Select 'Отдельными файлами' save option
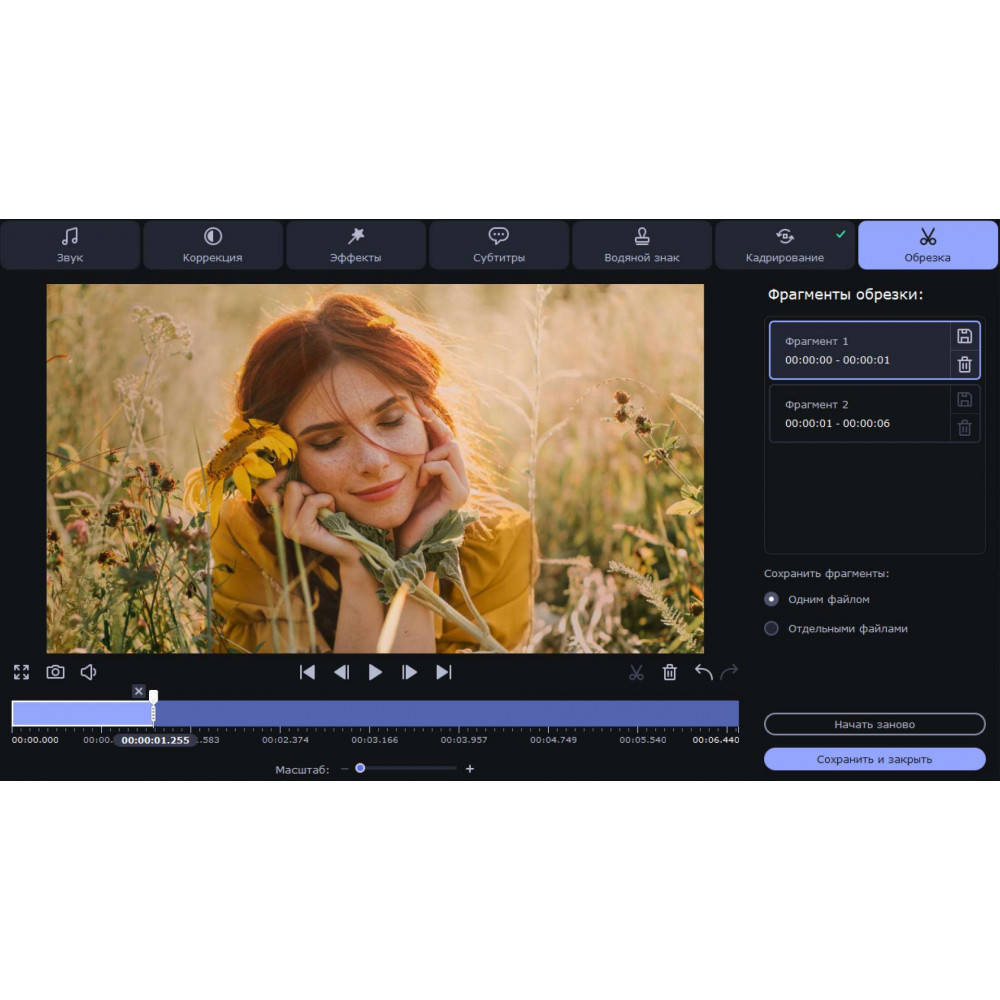 771,629
